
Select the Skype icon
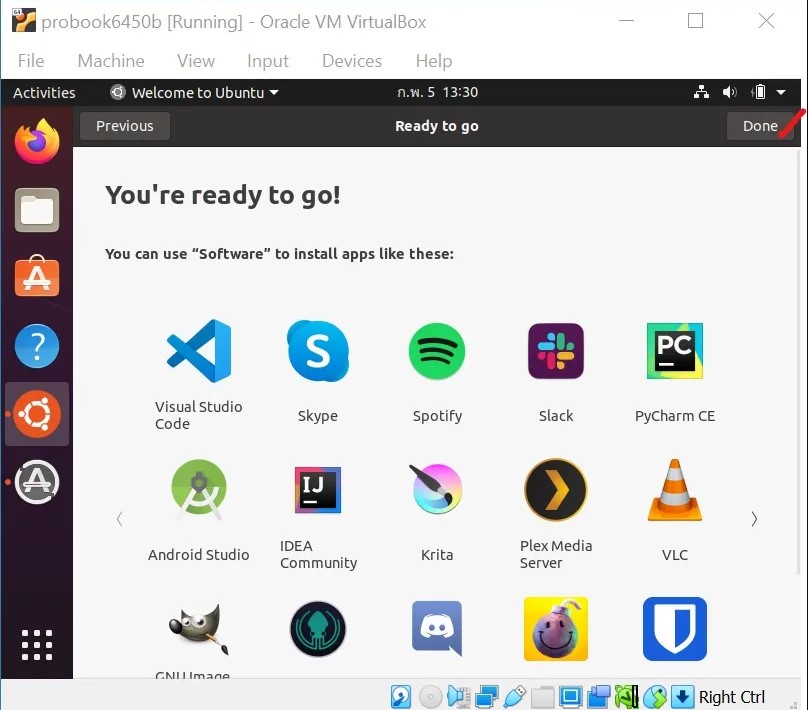click(x=318, y=351)
